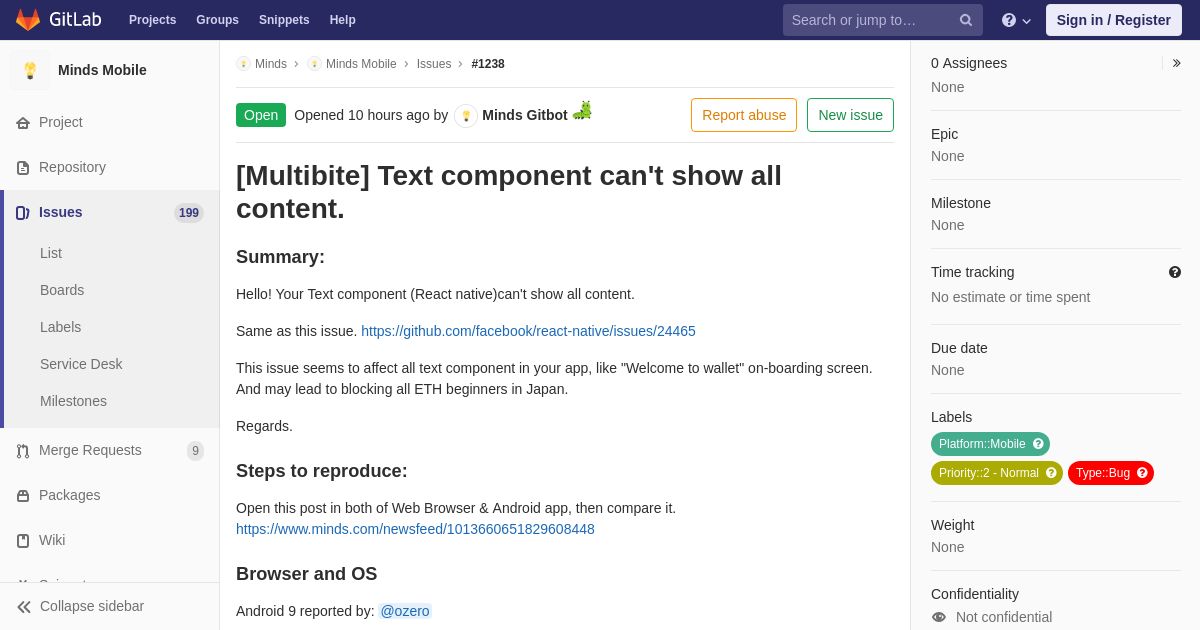Click the Priority::2 - Normal label
The height and width of the screenshot is (630, 1200).
[x=988, y=473]
